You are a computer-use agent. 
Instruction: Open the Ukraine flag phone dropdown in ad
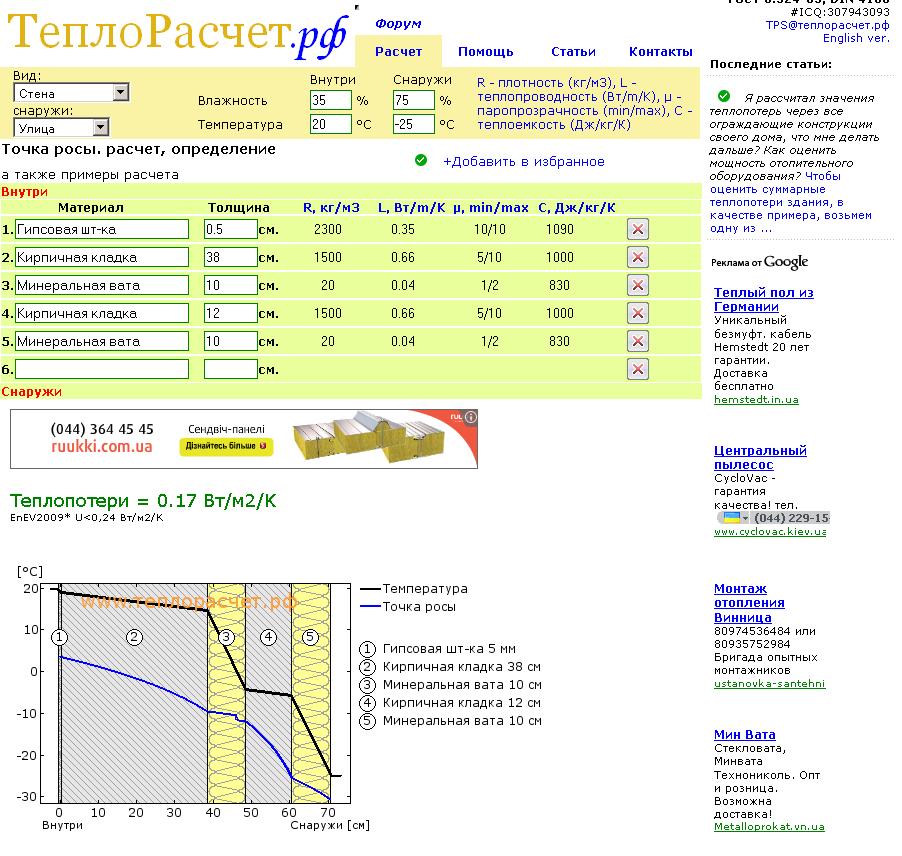(734, 518)
